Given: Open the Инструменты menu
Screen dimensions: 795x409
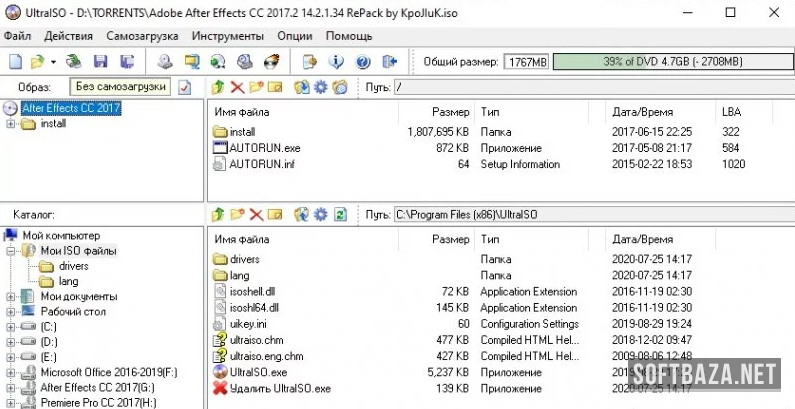Looking at the screenshot, I should pos(227,35).
